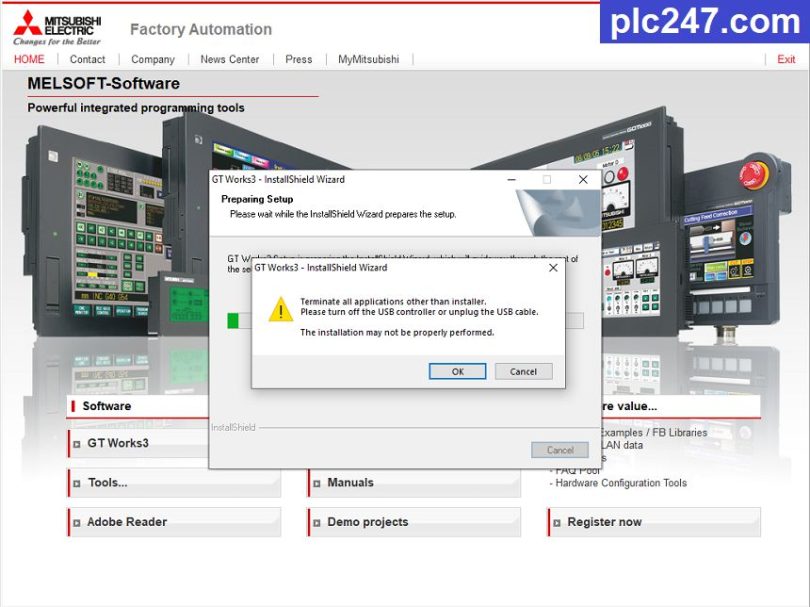Select the MyMitsubishi menu entry
Image resolution: width=810 pixels, height=607 pixels.
[369, 60]
